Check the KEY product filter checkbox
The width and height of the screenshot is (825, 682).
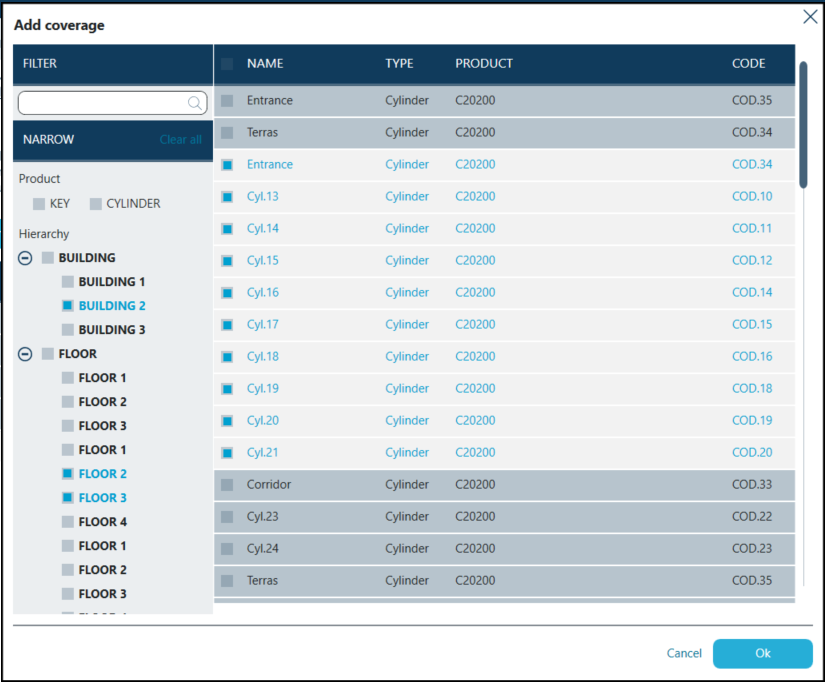click(x=39, y=204)
